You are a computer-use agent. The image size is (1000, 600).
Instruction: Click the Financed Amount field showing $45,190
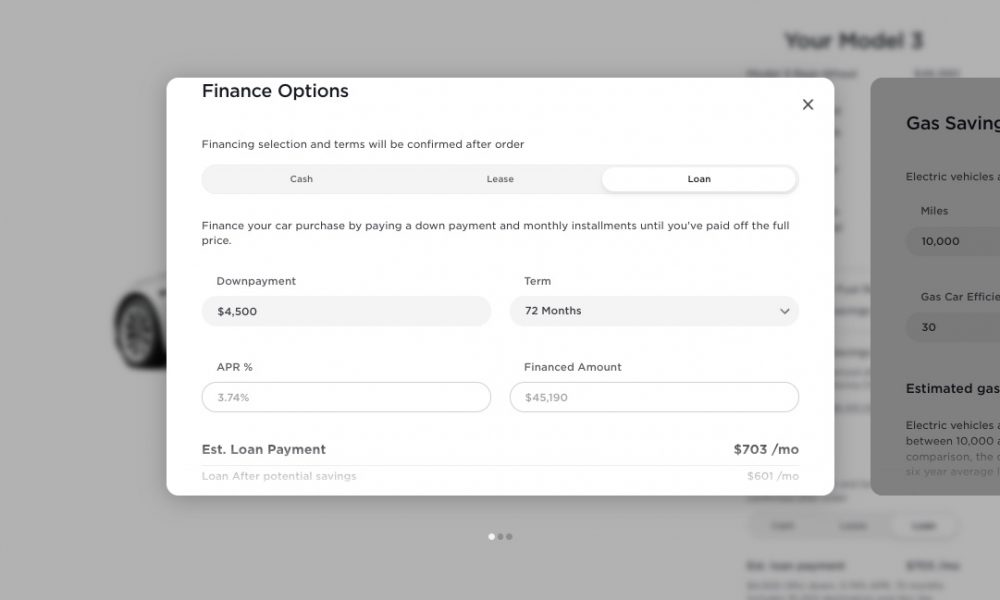(654, 397)
